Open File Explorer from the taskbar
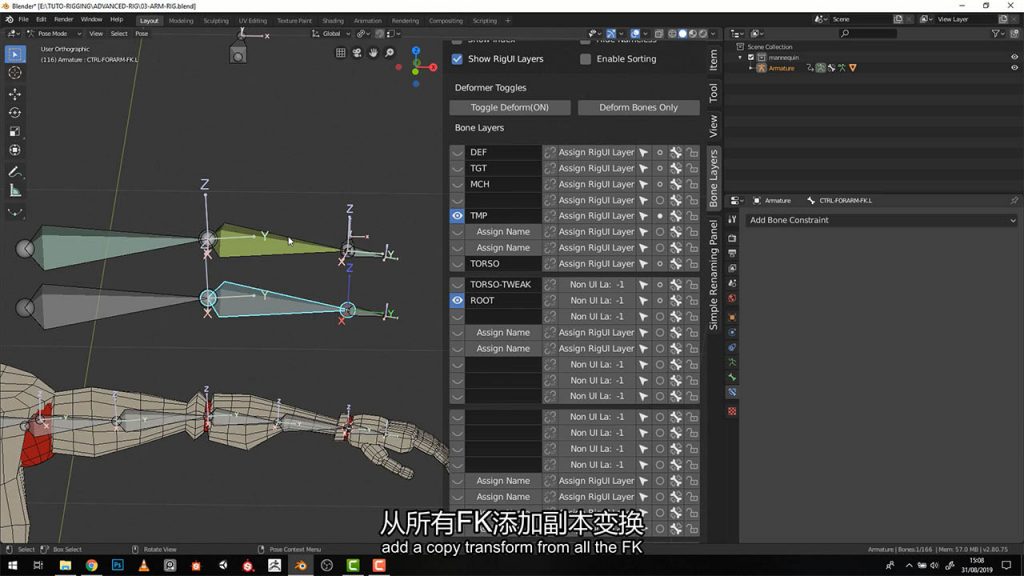This screenshot has height=576, width=1024. click(65, 566)
